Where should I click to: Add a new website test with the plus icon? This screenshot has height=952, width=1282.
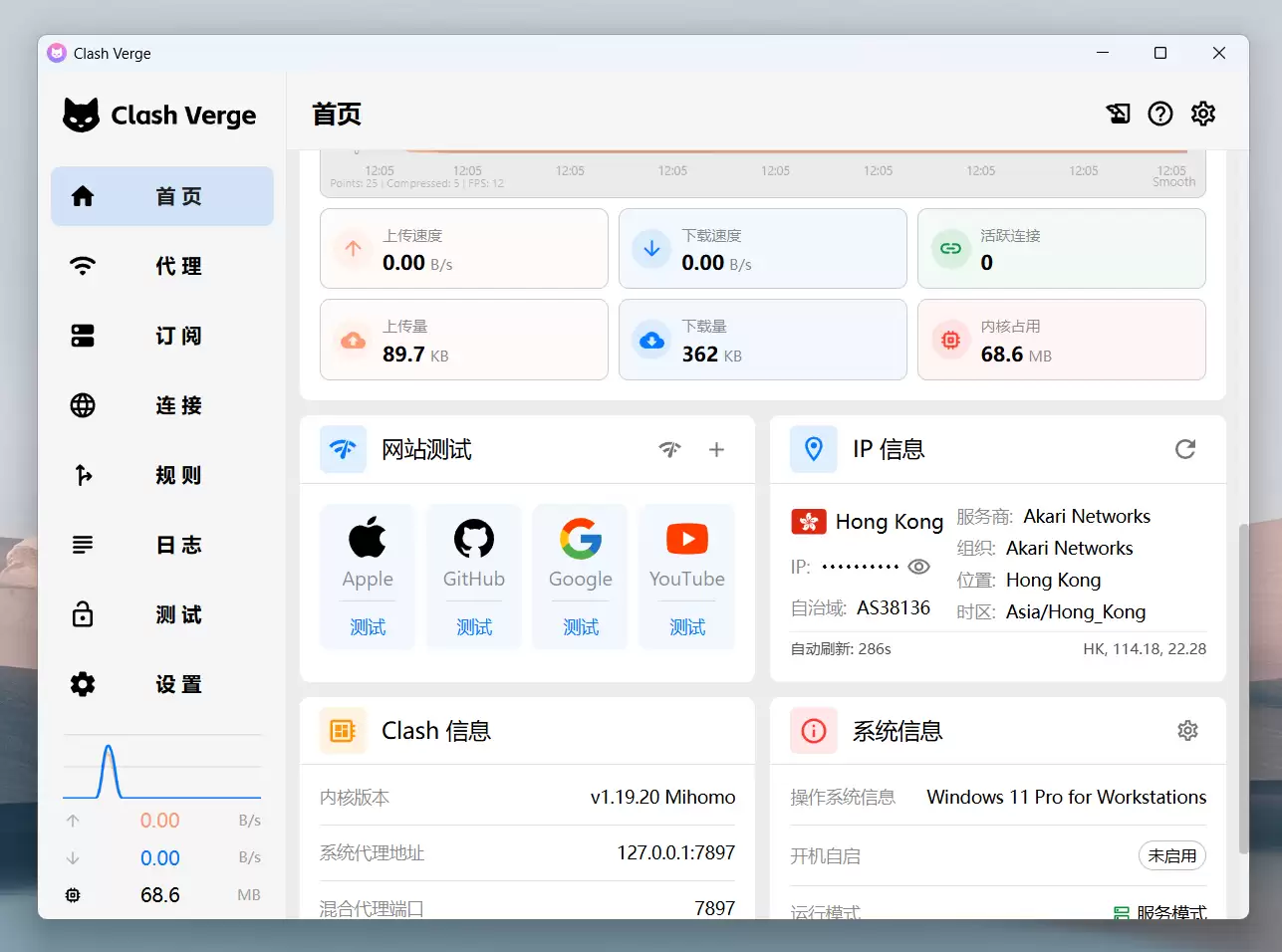[x=716, y=450]
